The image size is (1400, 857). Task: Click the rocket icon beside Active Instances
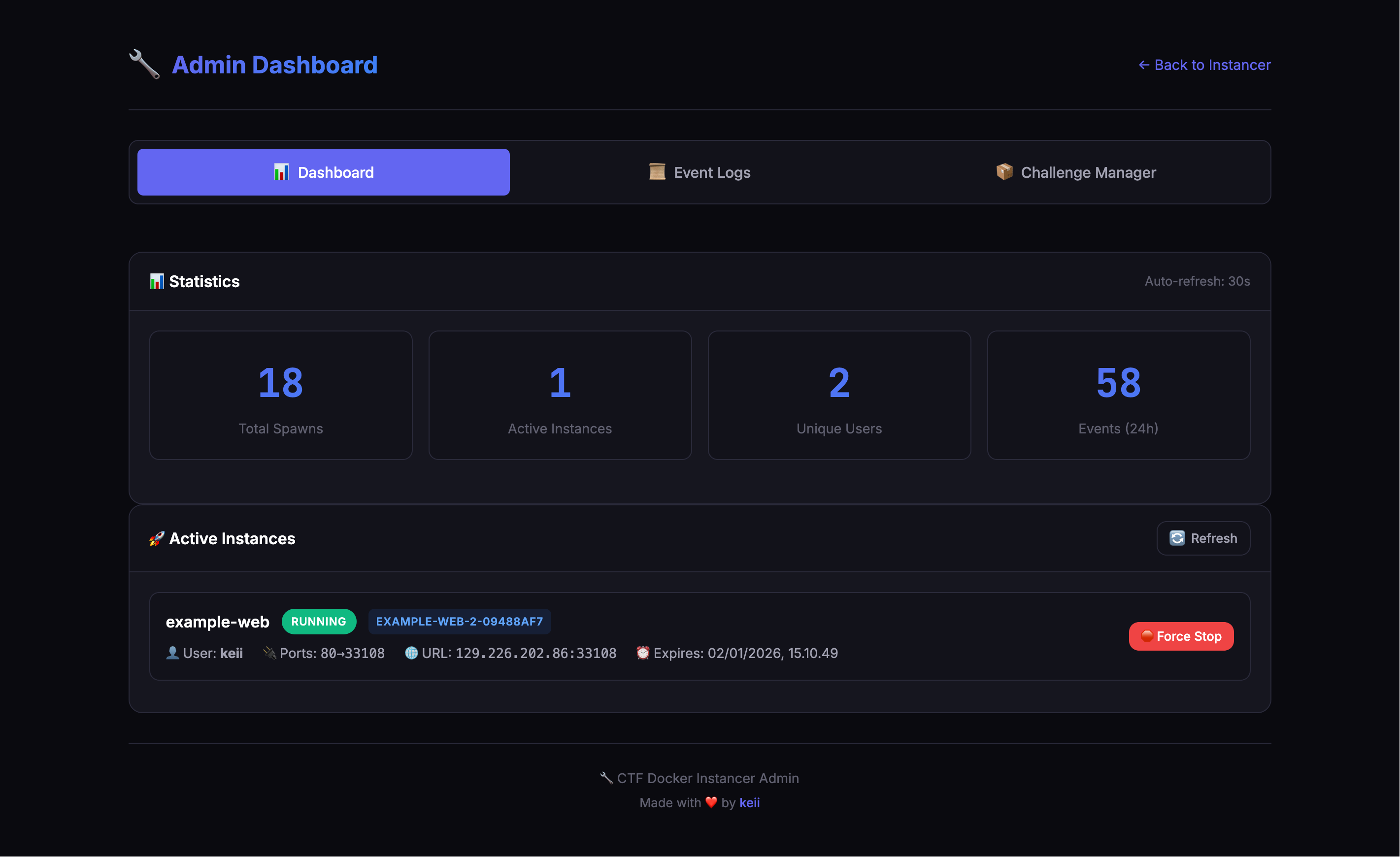(157, 538)
